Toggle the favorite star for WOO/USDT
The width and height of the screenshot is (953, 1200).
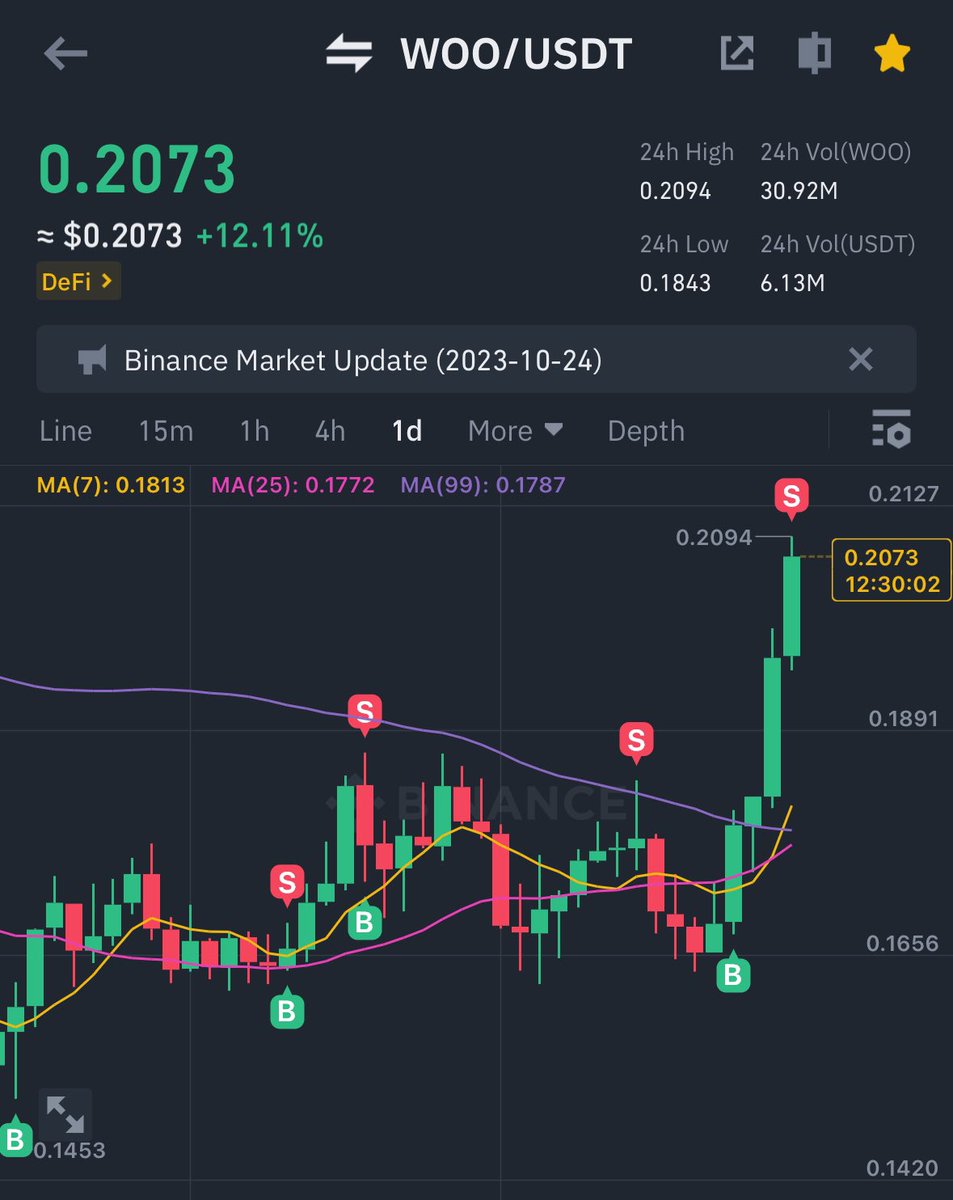(x=891, y=53)
